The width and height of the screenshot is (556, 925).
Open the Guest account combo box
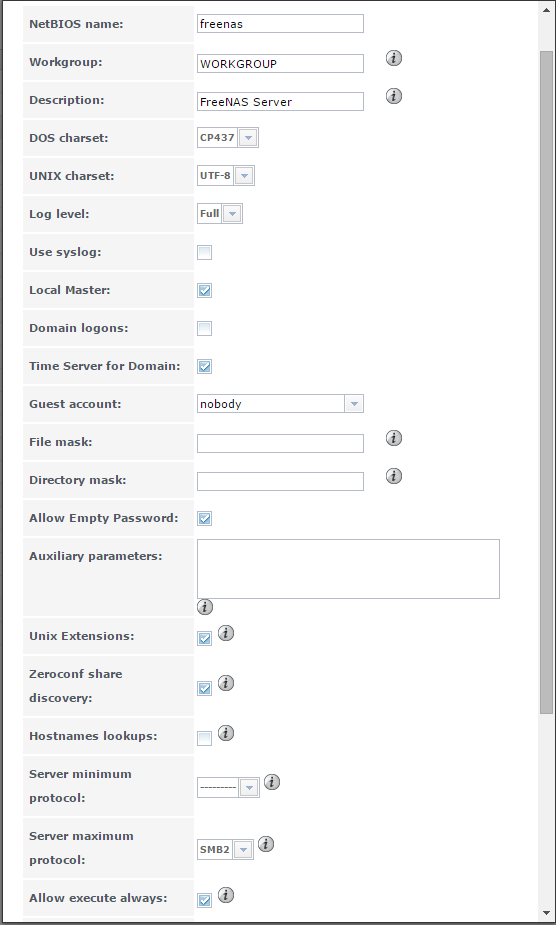[280, 404]
